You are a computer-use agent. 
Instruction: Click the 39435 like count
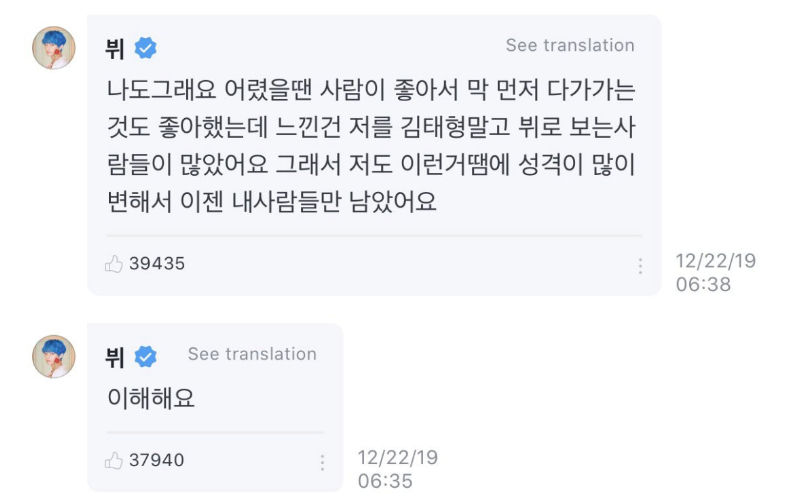click(157, 264)
